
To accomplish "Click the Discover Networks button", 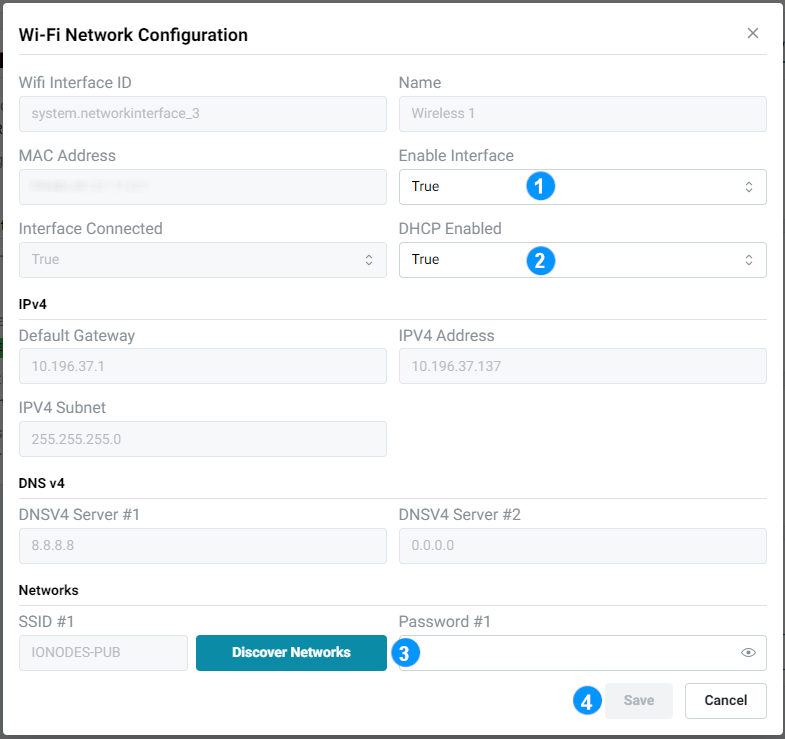I will click(x=291, y=652).
